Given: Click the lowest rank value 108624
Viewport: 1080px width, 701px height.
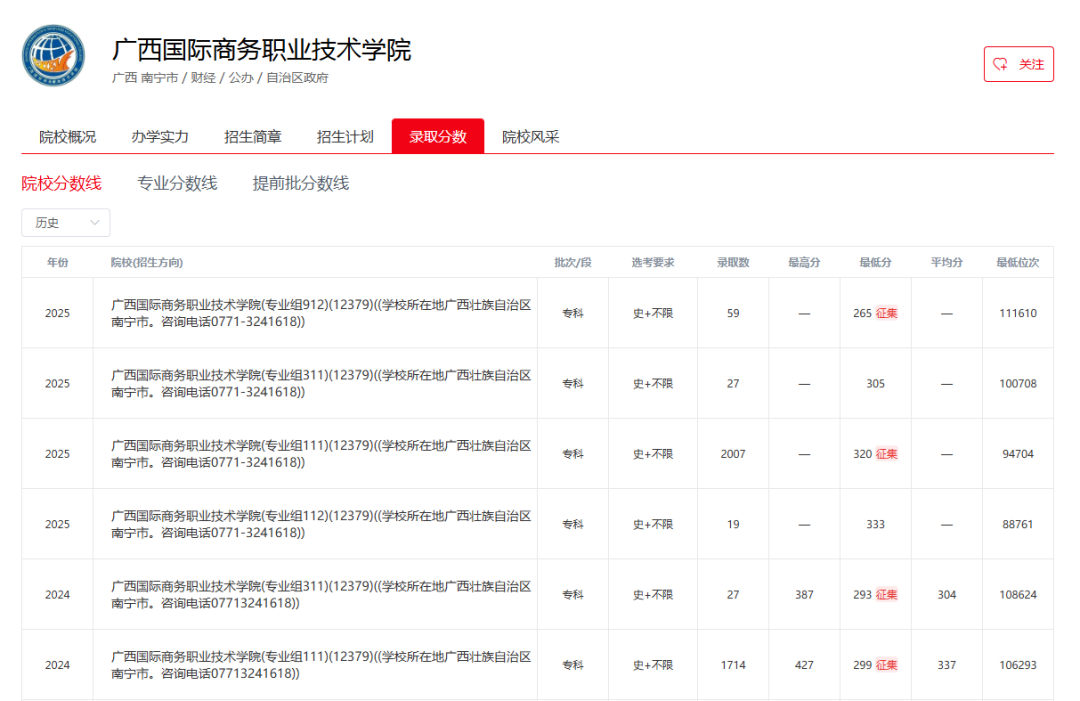Looking at the screenshot, I should pos(1018,594).
